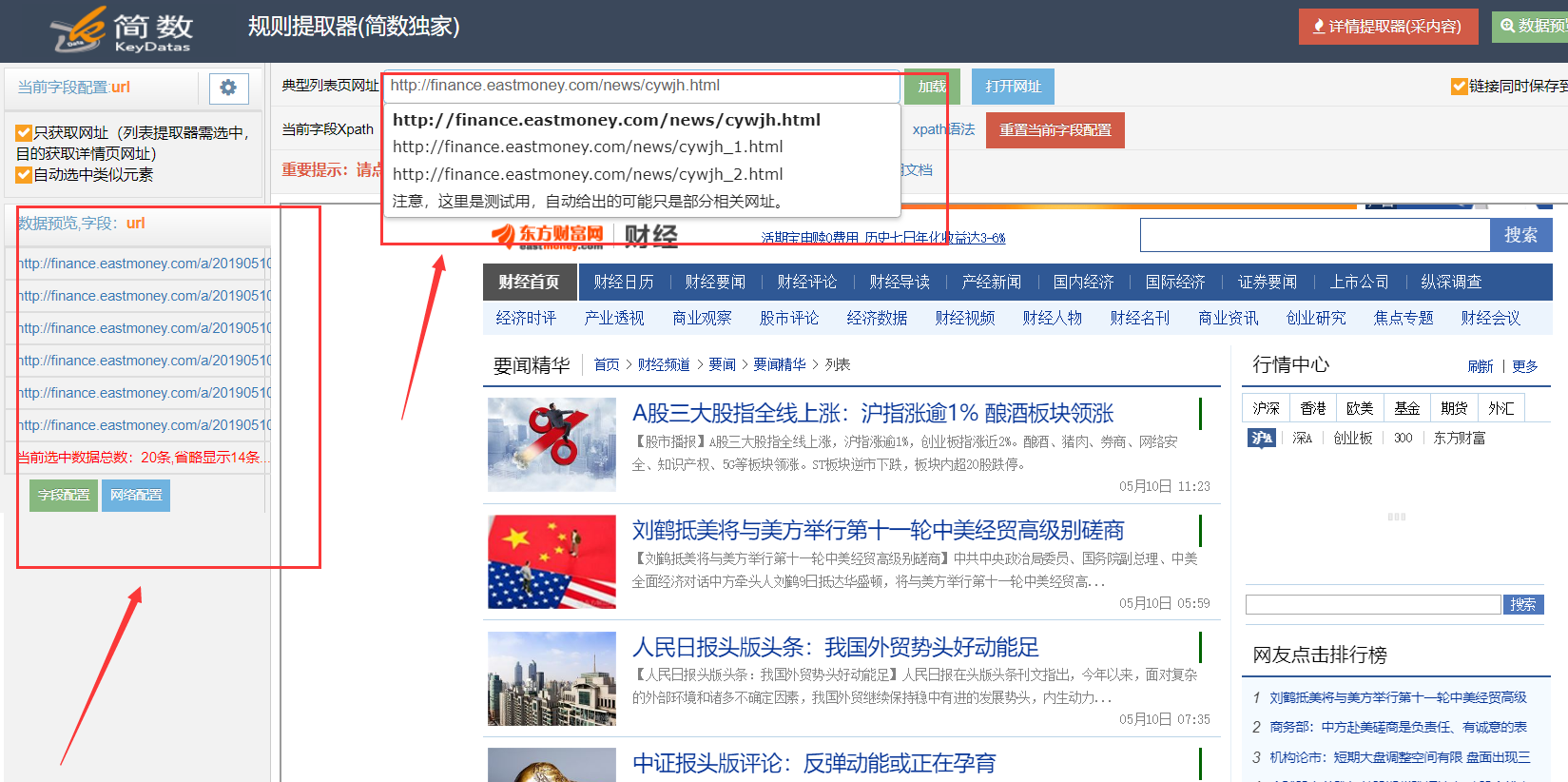Click the eastmoney search input box
Screen dimensions: 1568x782
pyautogui.click(x=1315, y=235)
